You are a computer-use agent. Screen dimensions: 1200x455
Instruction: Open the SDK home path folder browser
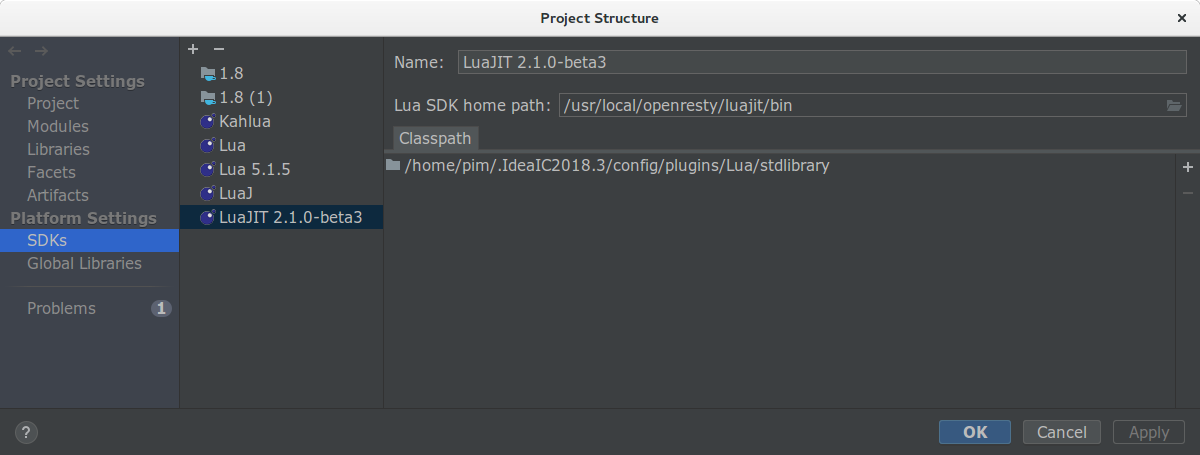pos(1174,105)
